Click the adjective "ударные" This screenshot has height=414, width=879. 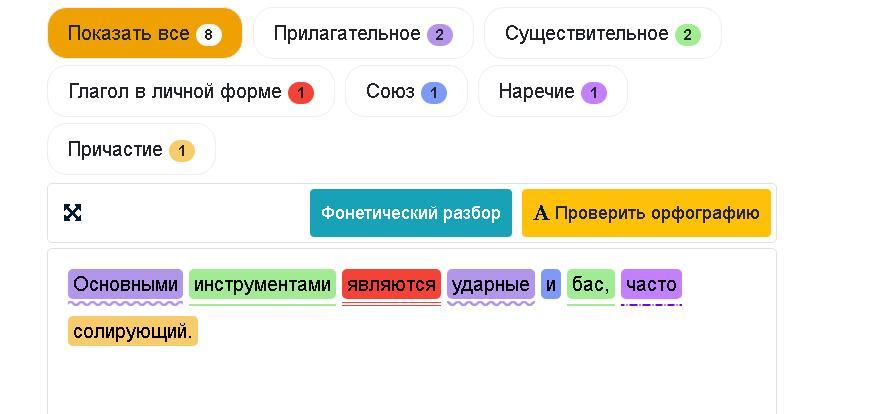490,285
